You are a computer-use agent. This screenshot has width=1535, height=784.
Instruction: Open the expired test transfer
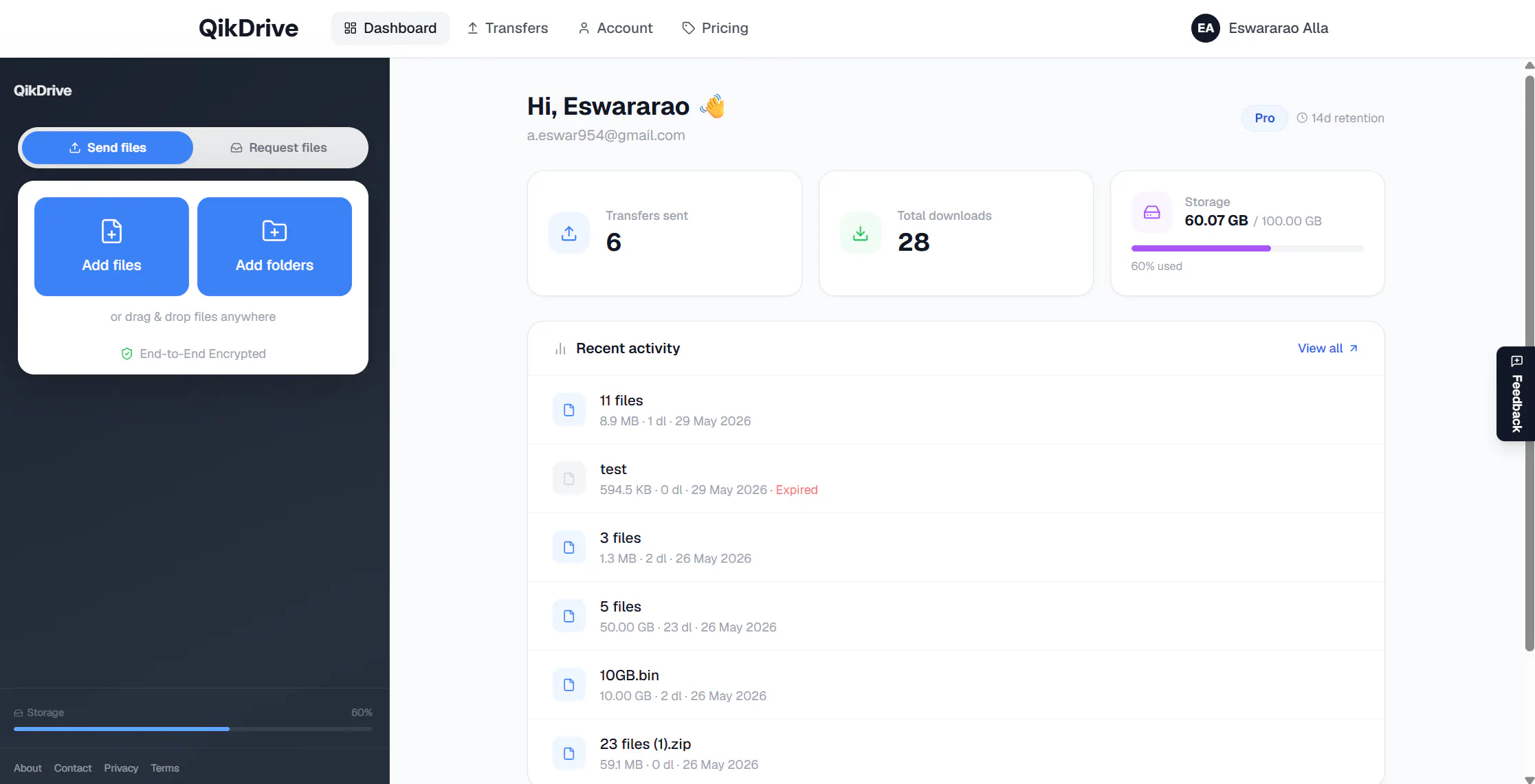[x=956, y=479]
